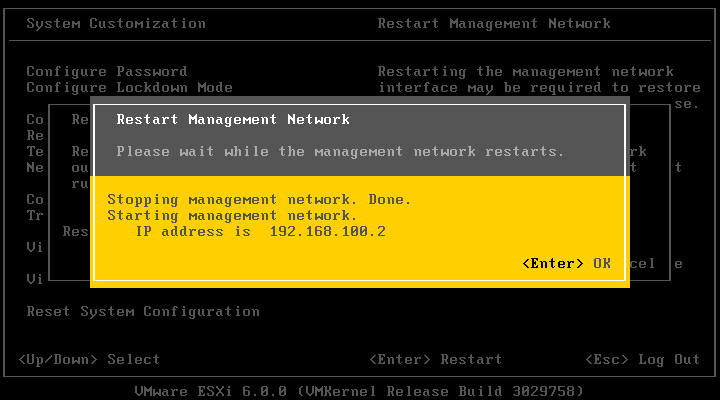This screenshot has height=400, width=720.
Task: Select the Configure Lockdown Mode entry
Action: (129, 88)
